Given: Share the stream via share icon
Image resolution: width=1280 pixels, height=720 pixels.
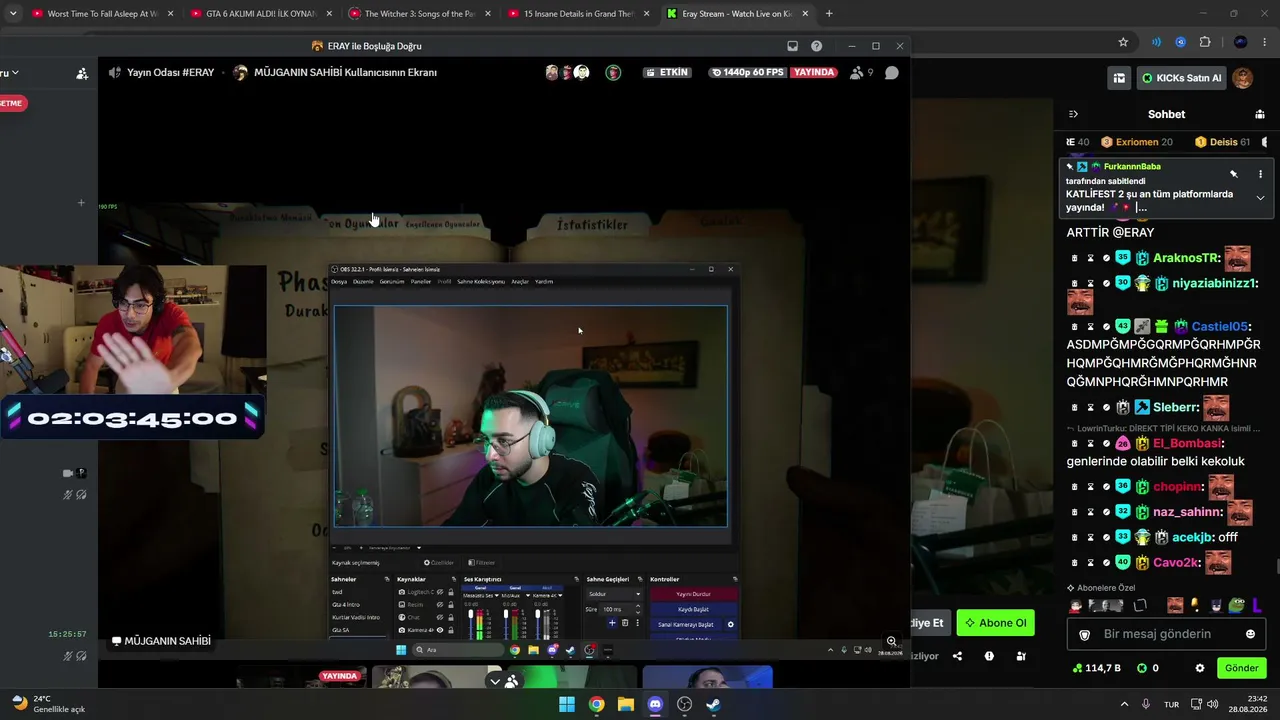Looking at the screenshot, I should pos(957,656).
